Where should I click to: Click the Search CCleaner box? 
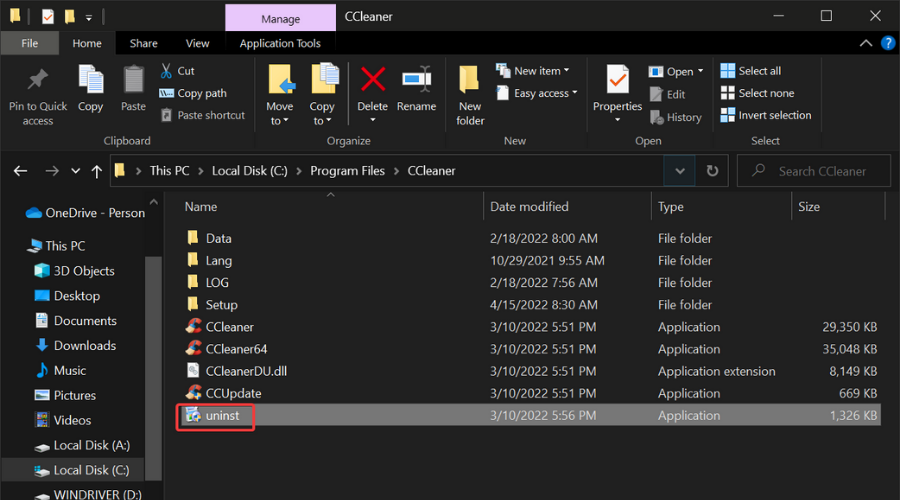pos(814,170)
